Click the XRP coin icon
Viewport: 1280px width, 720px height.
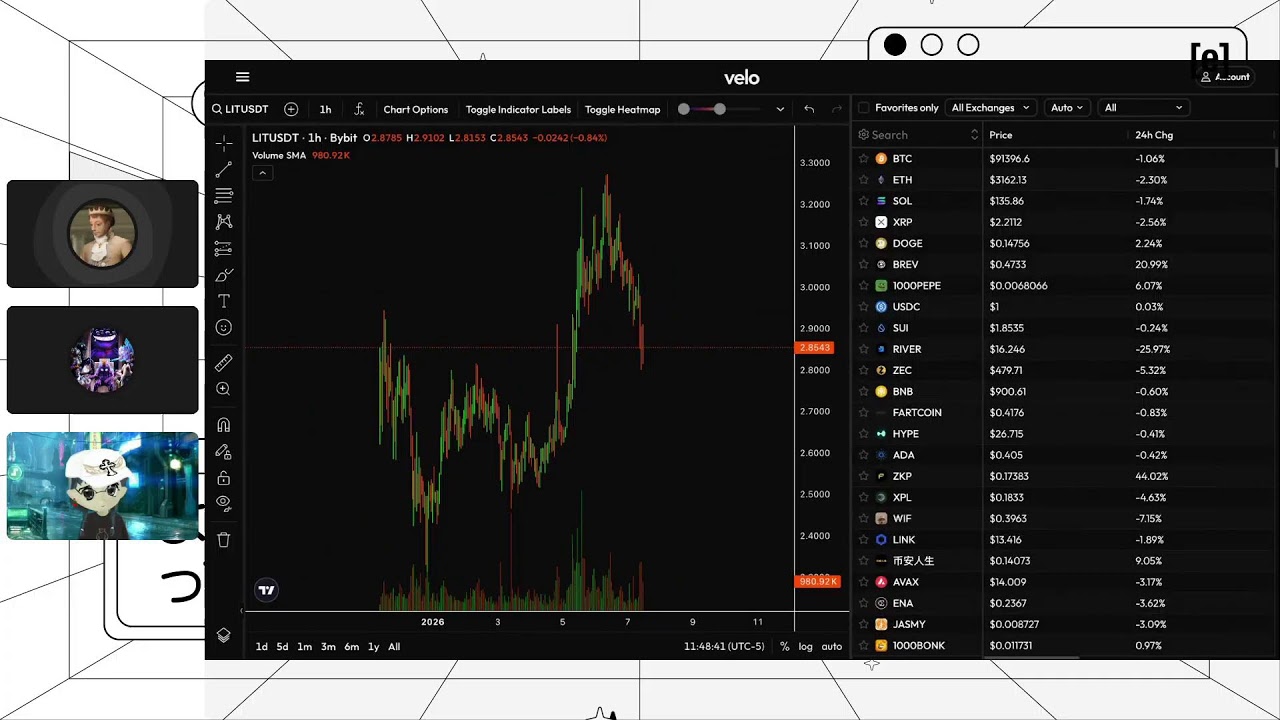point(881,222)
